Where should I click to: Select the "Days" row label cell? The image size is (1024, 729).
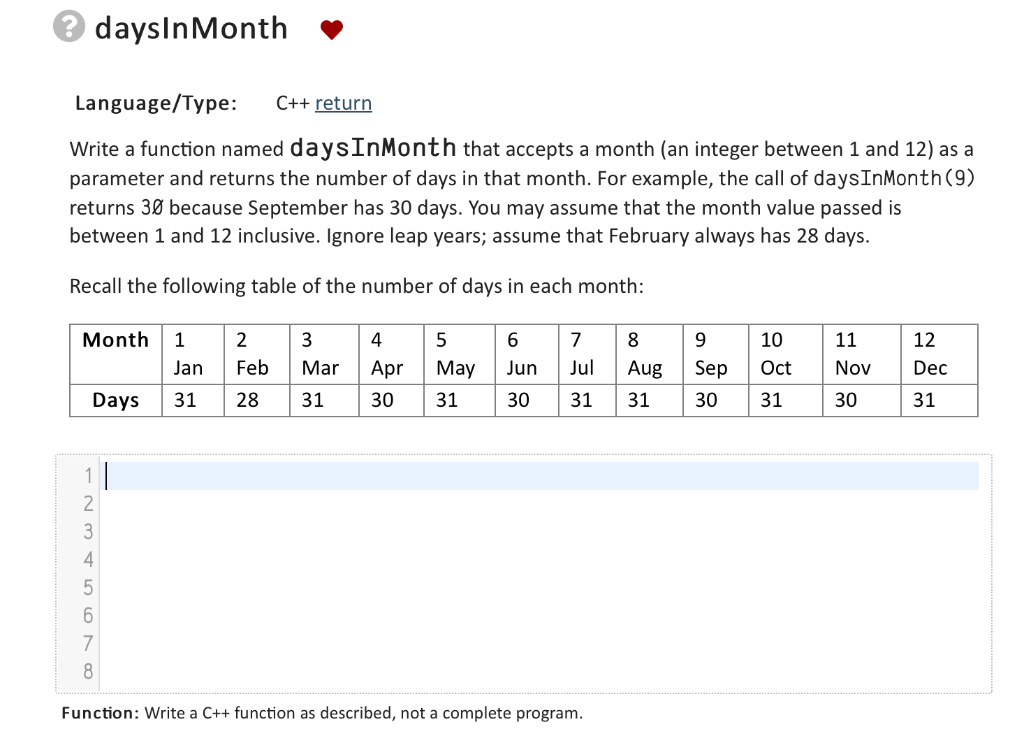(x=115, y=400)
